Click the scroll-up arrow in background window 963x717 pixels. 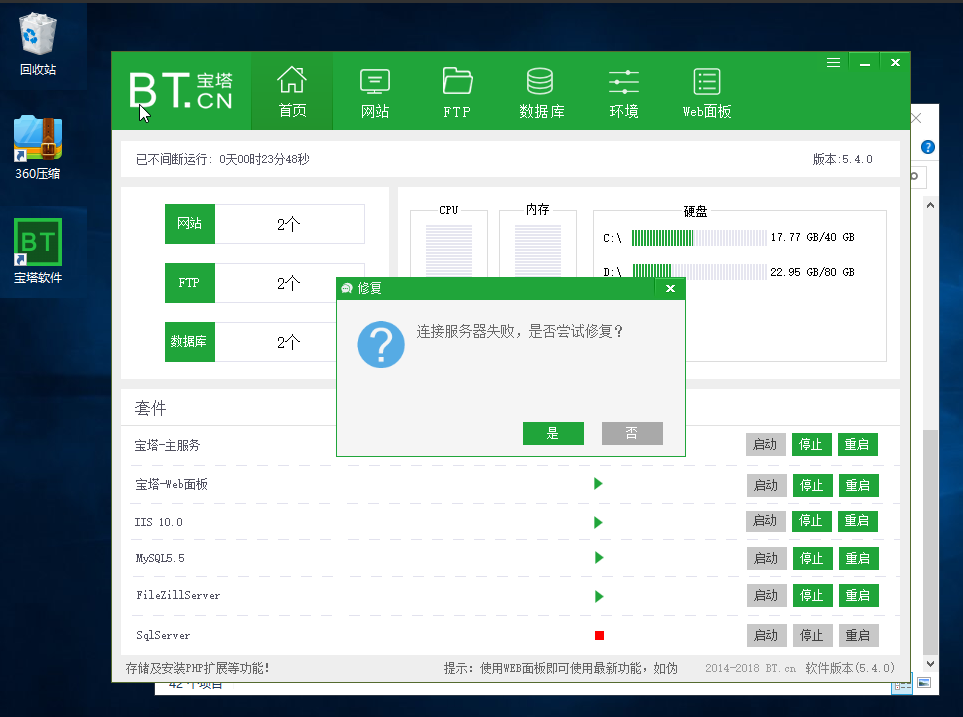point(930,205)
